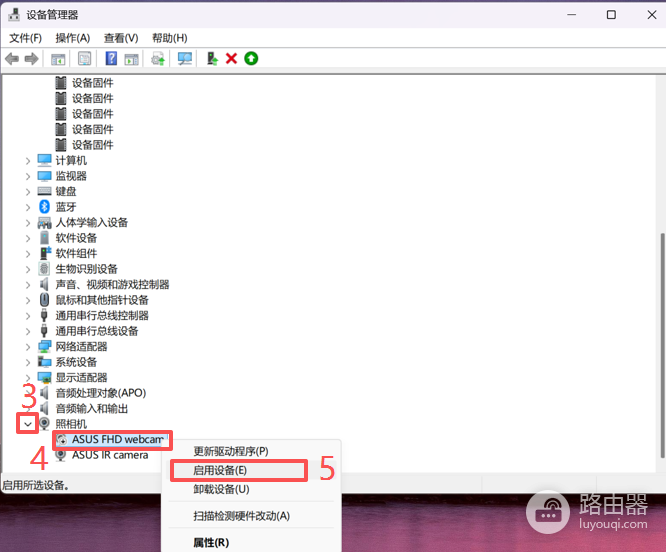Click the vertical scrollbar thumb

(663, 345)
